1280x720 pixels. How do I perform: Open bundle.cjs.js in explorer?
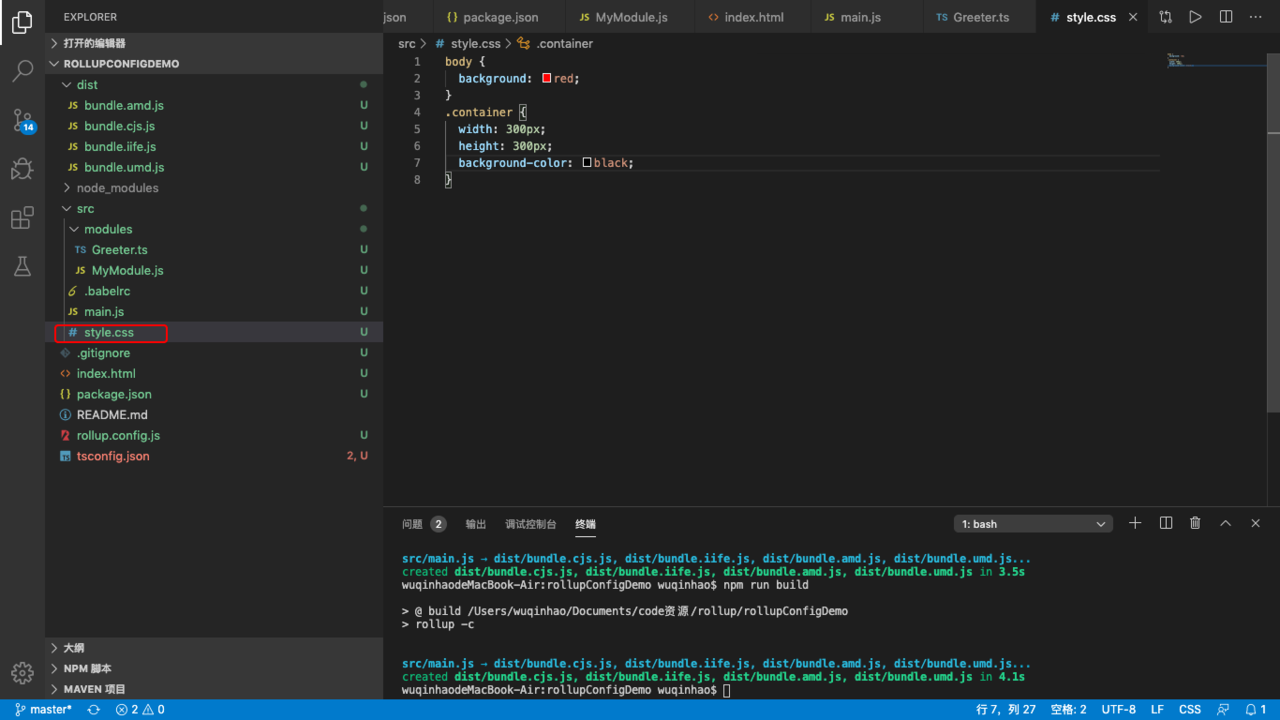(214, 126)
